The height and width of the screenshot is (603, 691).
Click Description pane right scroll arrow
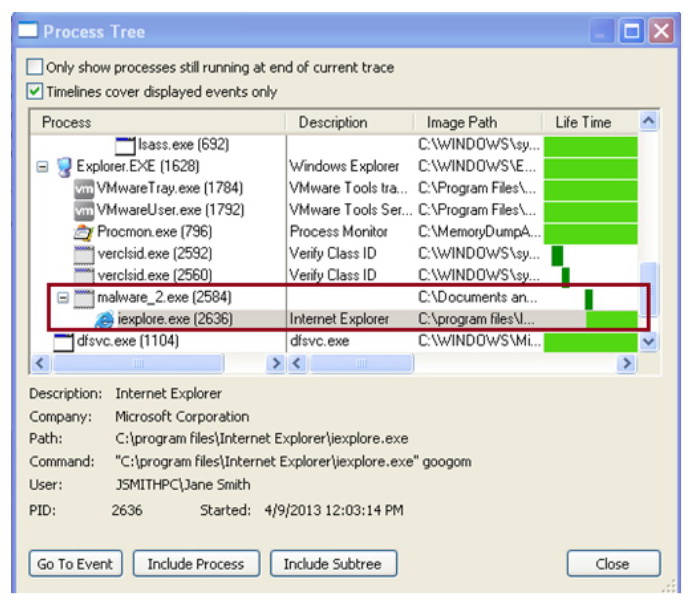(x=626, y=364)
